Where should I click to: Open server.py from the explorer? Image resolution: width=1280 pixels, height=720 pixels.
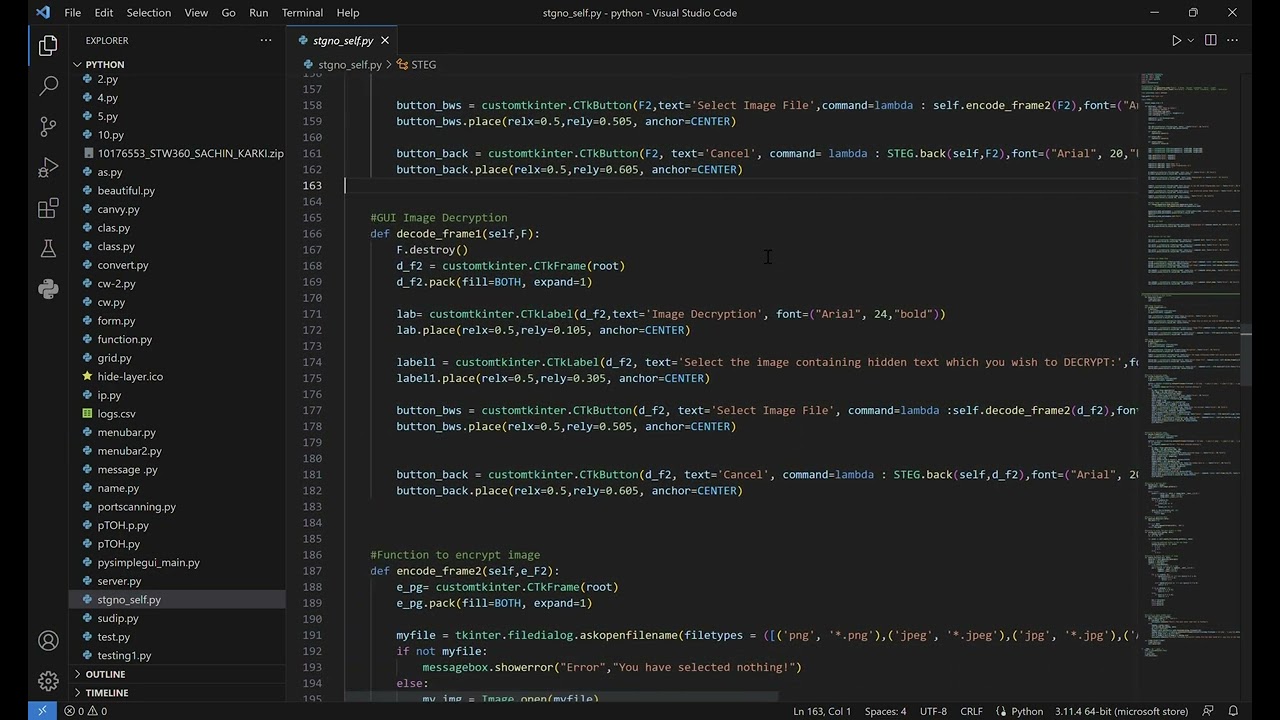[x=119, y=581]
